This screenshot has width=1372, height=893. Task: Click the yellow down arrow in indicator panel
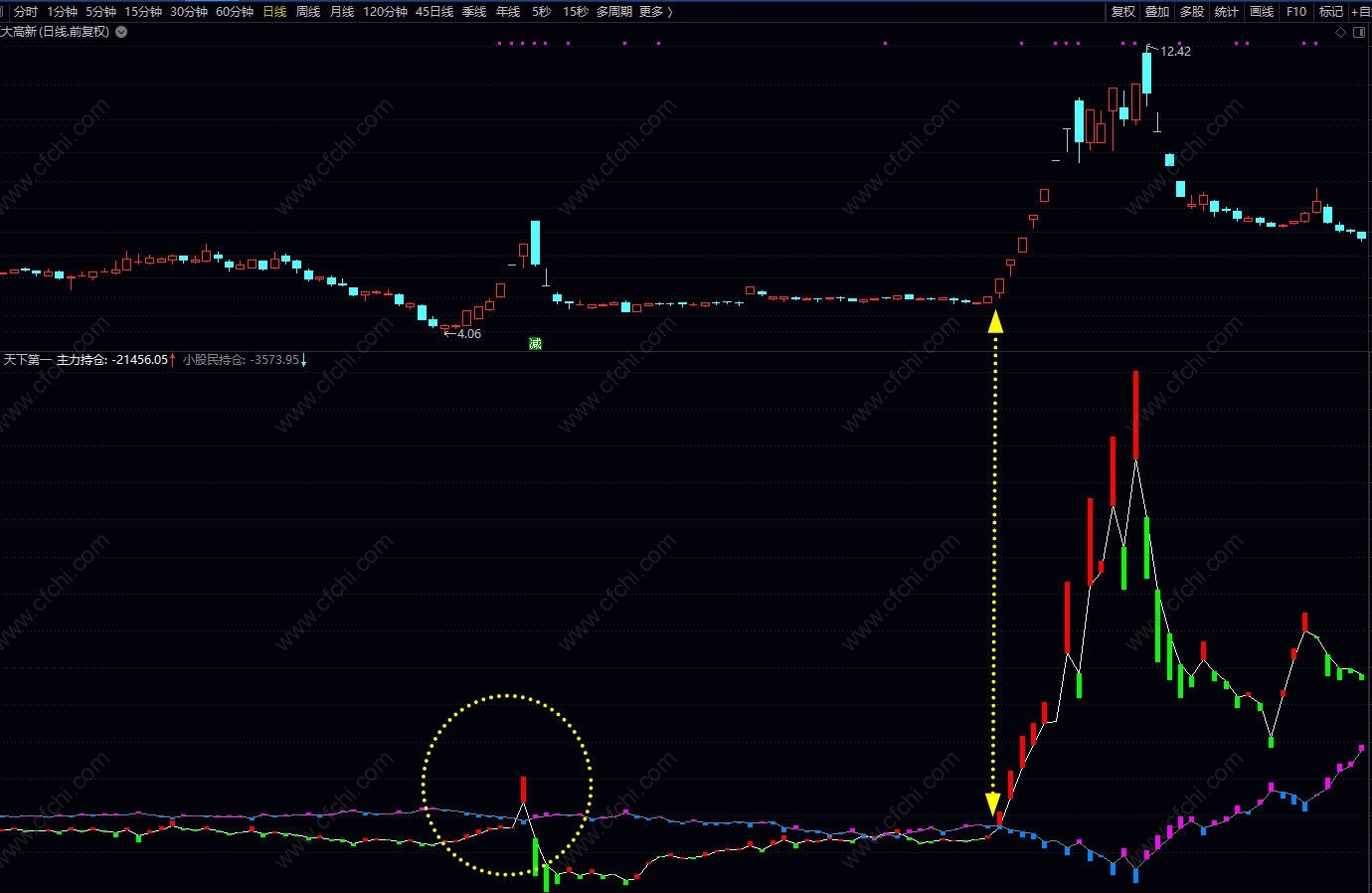click(992, 804)
